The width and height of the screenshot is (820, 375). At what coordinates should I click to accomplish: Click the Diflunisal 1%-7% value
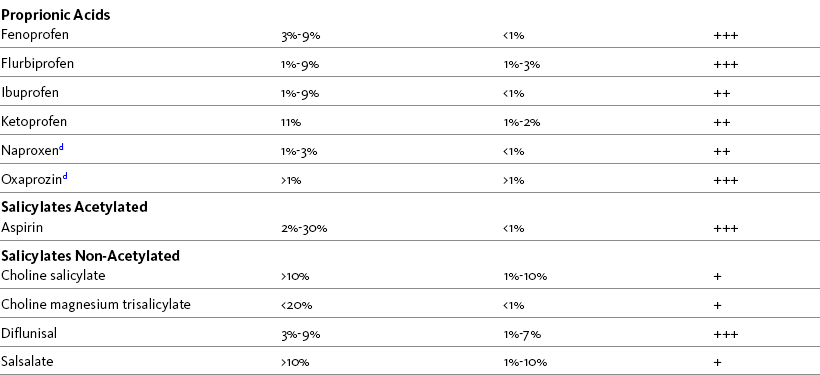[x=522, y=335]
